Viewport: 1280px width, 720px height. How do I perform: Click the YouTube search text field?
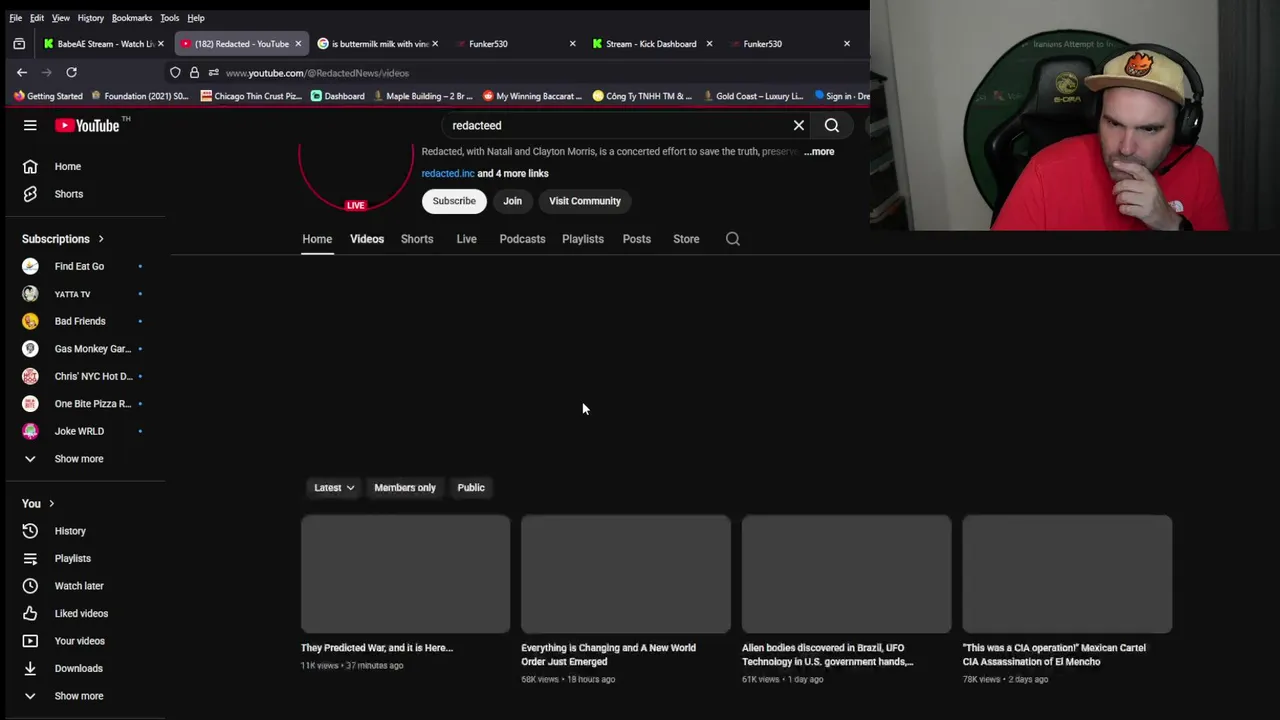tap(615, 125)
